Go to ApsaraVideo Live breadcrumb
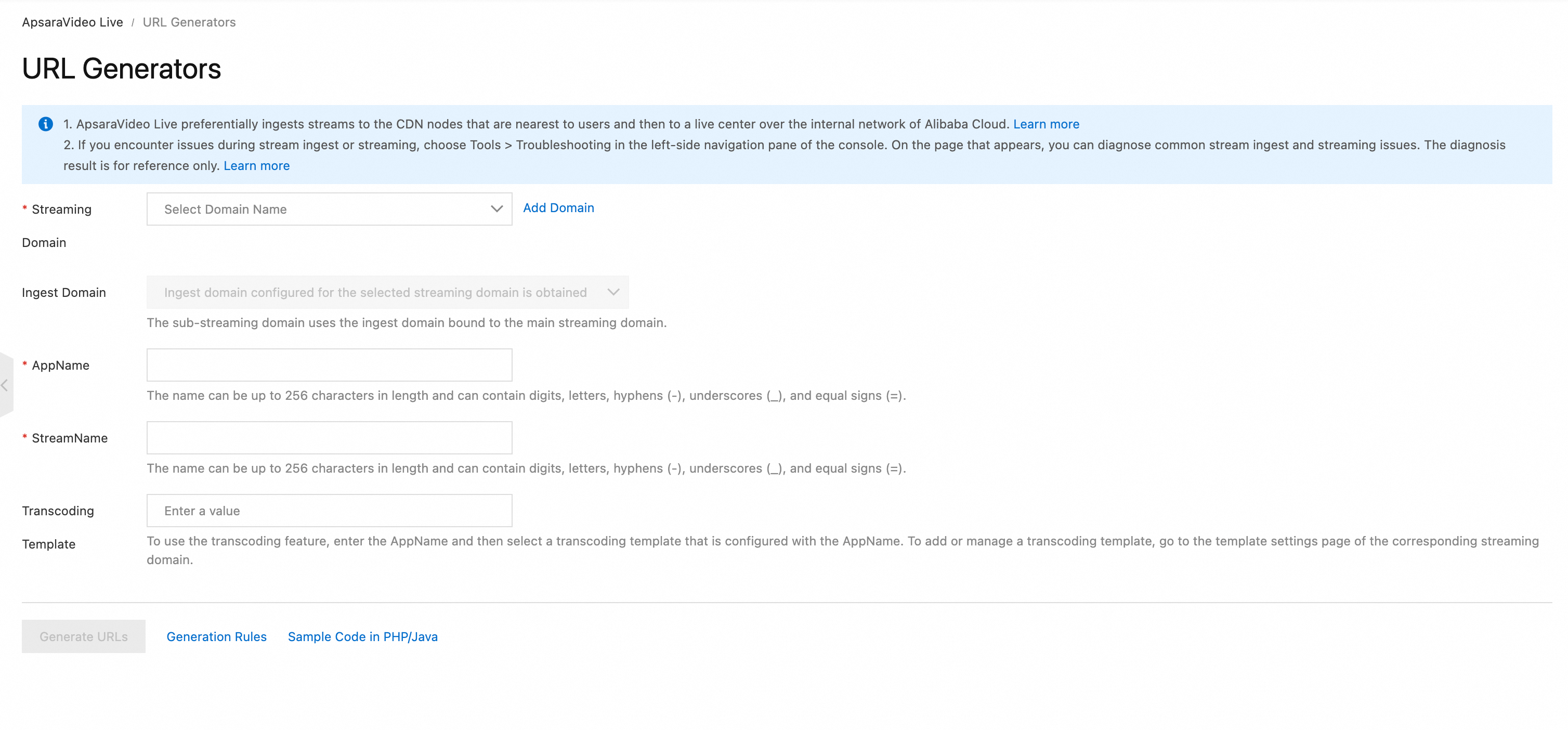Screen dimensions: 1568x730 click(x=72, y=22)
